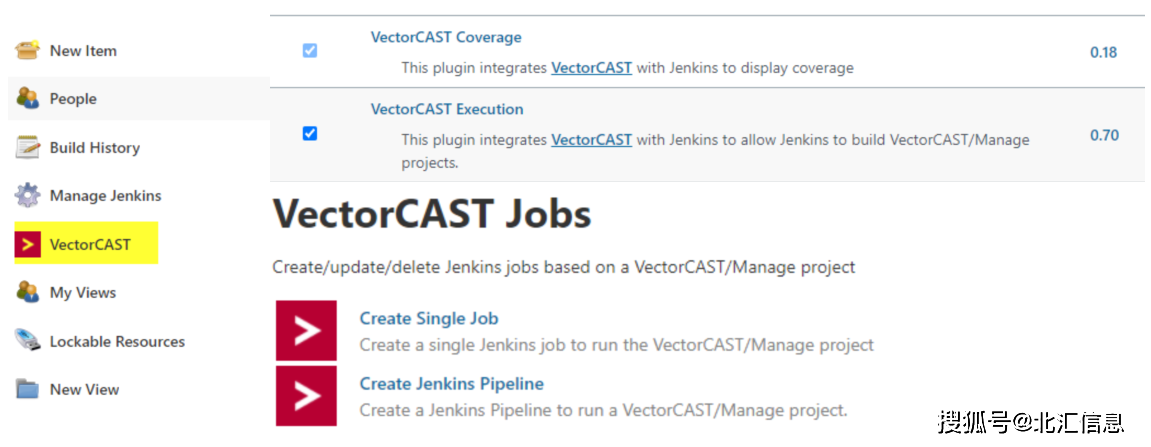Click the My Views icon
Image resolution: width=1151 pixels, height=447 pixels.
tap(27, 292)
